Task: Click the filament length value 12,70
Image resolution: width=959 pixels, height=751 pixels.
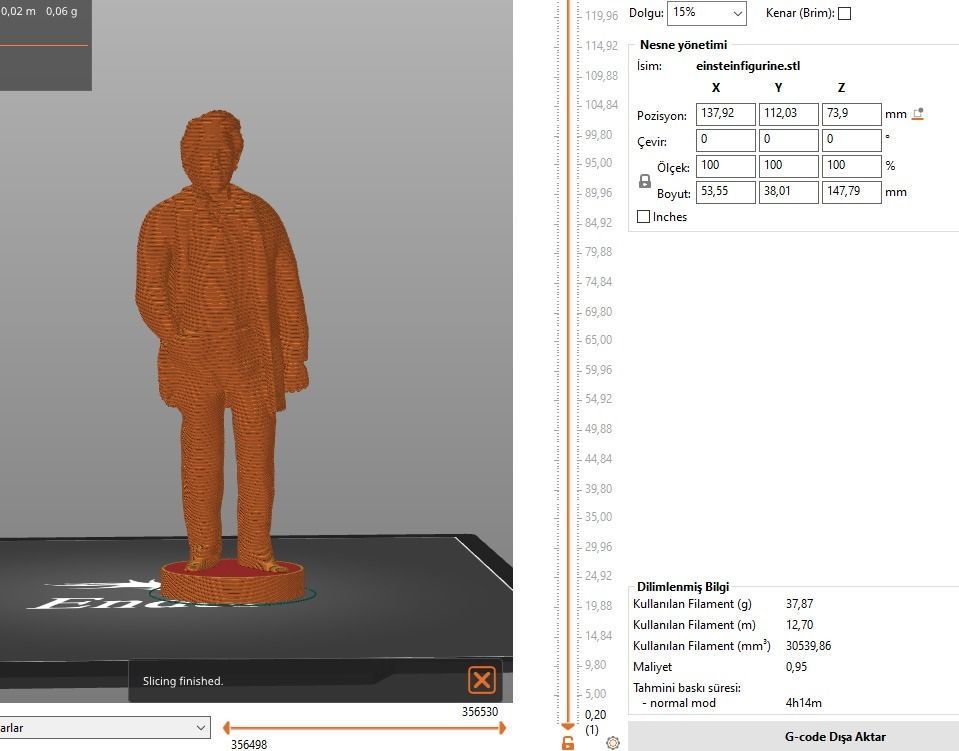Action: point(799,624)
